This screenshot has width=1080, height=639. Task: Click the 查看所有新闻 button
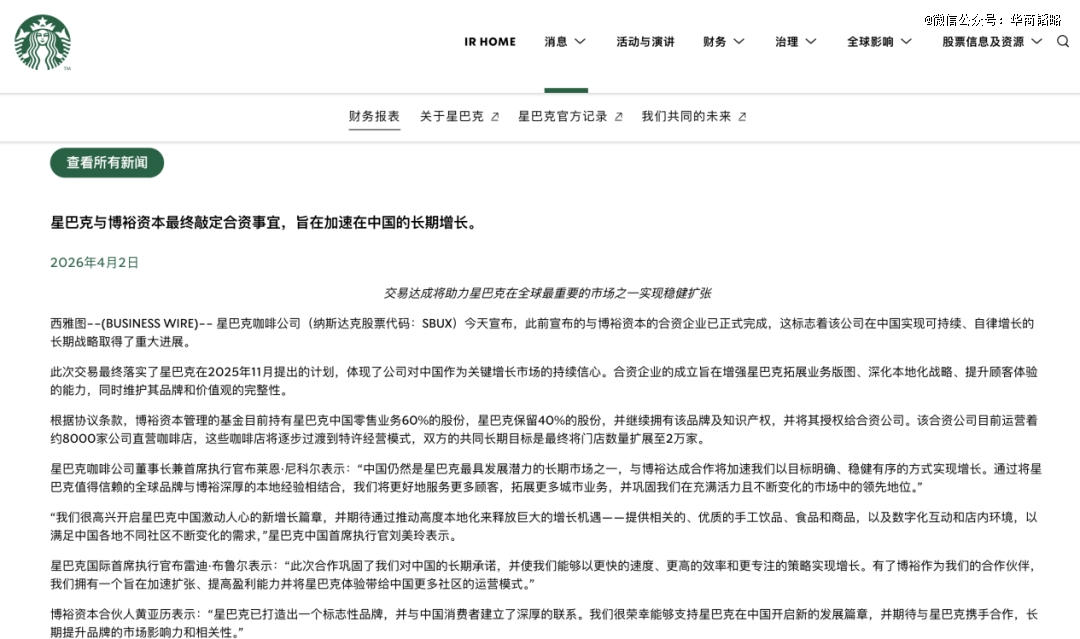[107, 163]
